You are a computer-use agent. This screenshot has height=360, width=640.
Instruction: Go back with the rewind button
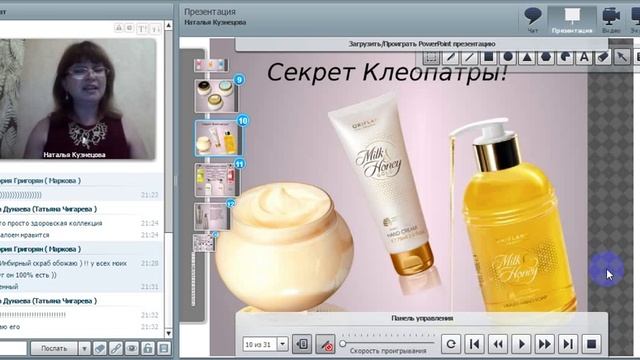coord(498,344)
